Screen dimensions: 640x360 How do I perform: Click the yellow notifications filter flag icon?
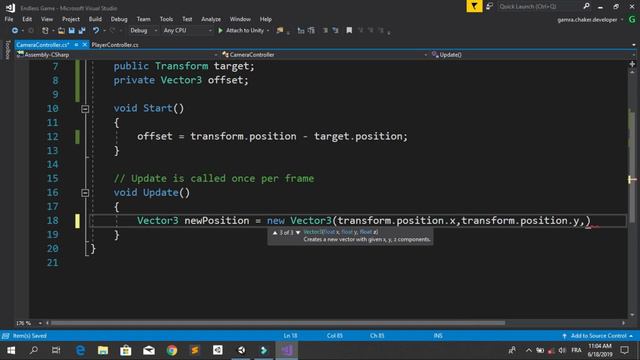tap(474, 6)
